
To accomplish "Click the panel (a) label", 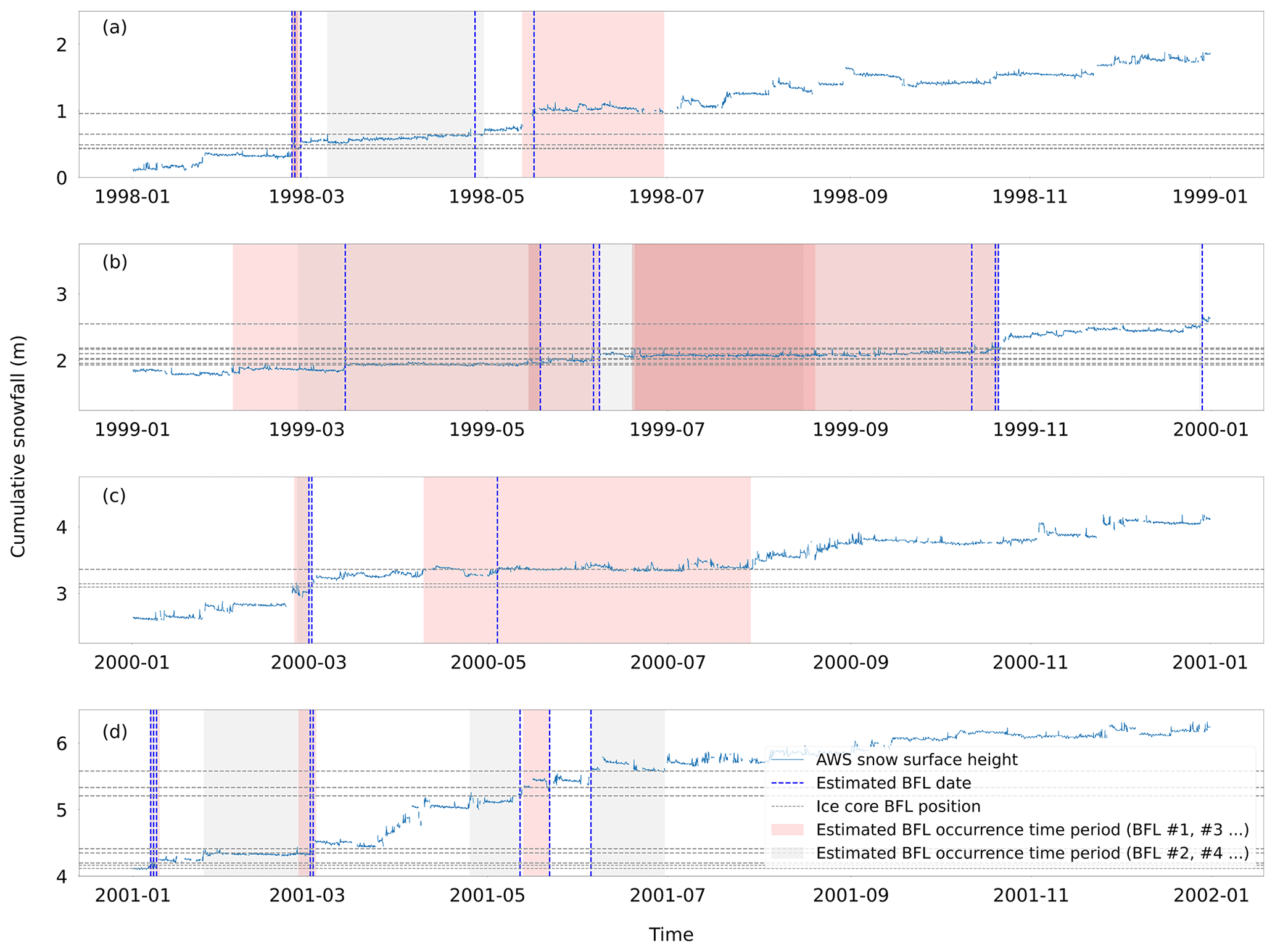I will click(115, 28).
